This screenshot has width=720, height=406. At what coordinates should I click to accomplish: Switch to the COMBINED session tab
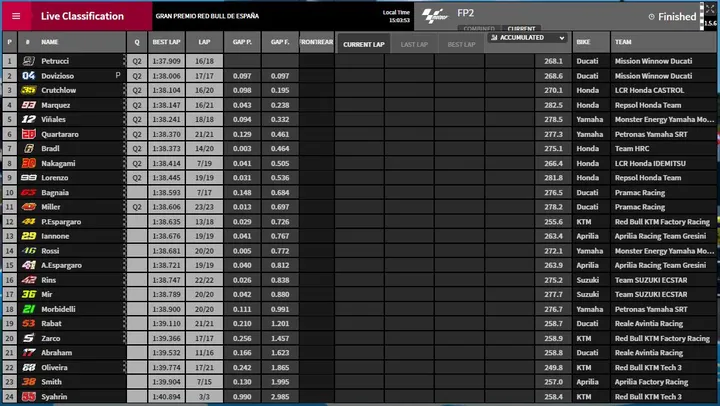(x=479, y=28)
